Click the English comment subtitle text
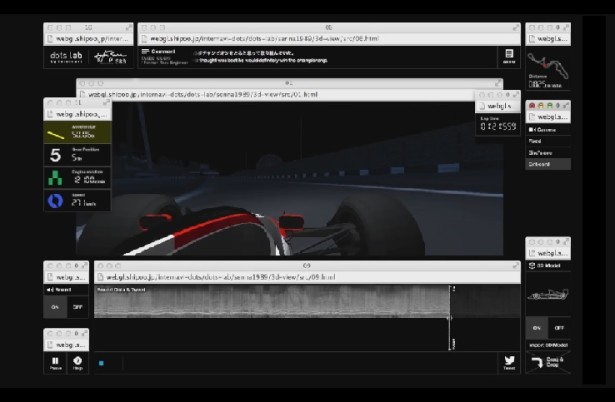Screen dimensions: 615x402 262,60
